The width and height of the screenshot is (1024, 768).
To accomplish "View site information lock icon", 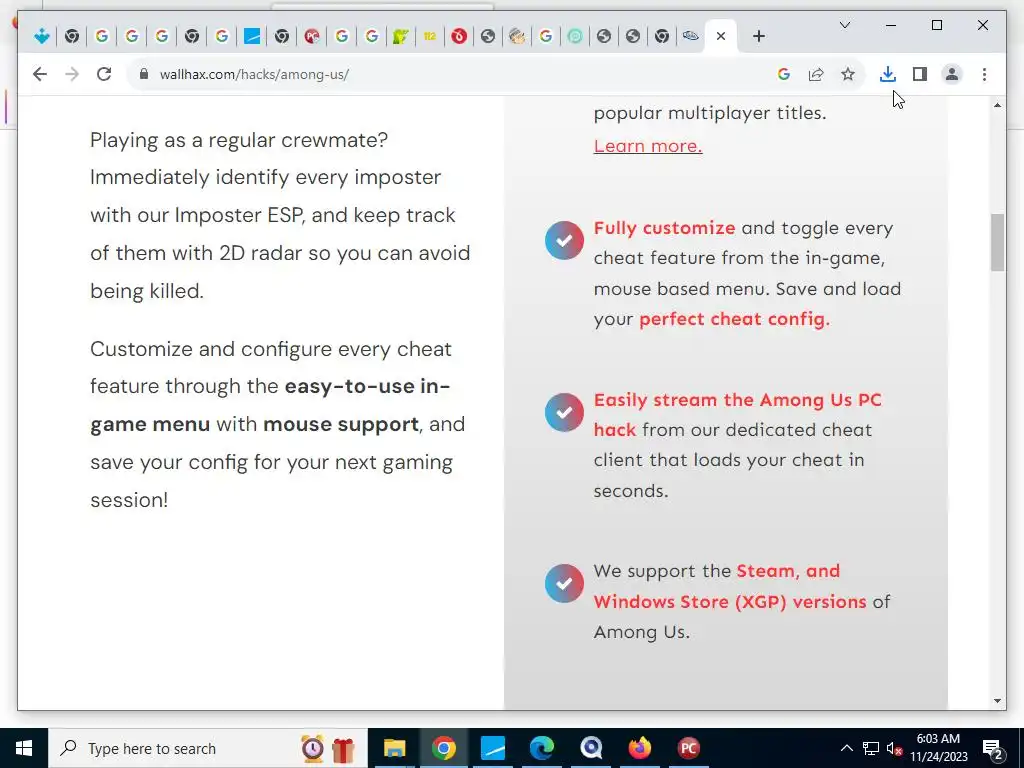I will pos(144,74).
